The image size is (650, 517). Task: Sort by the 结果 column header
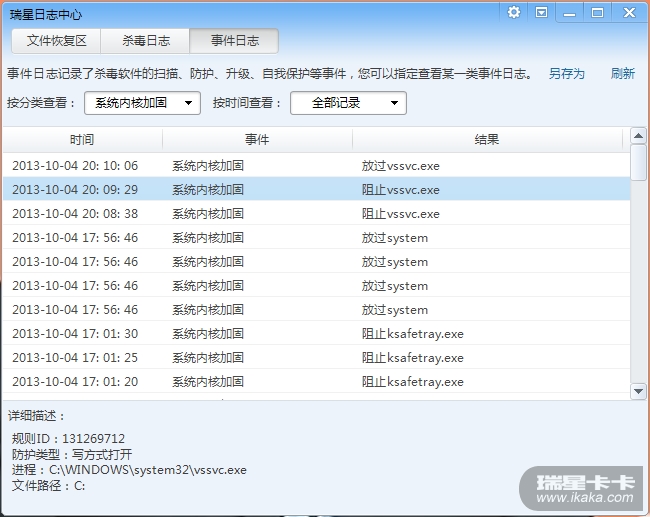(487, 140)
